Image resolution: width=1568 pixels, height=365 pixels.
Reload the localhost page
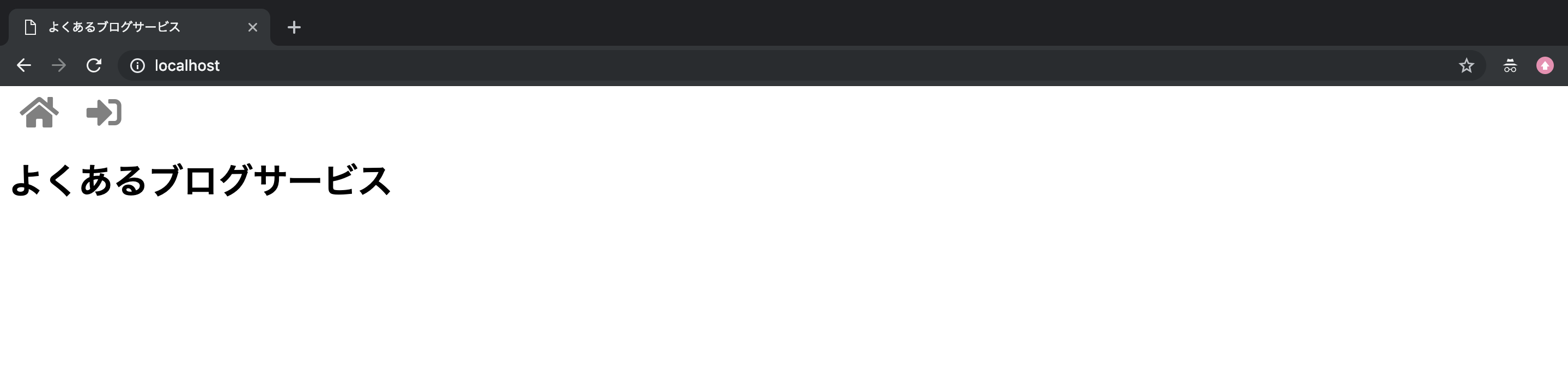pyautogui.click(x=94, y=65)
